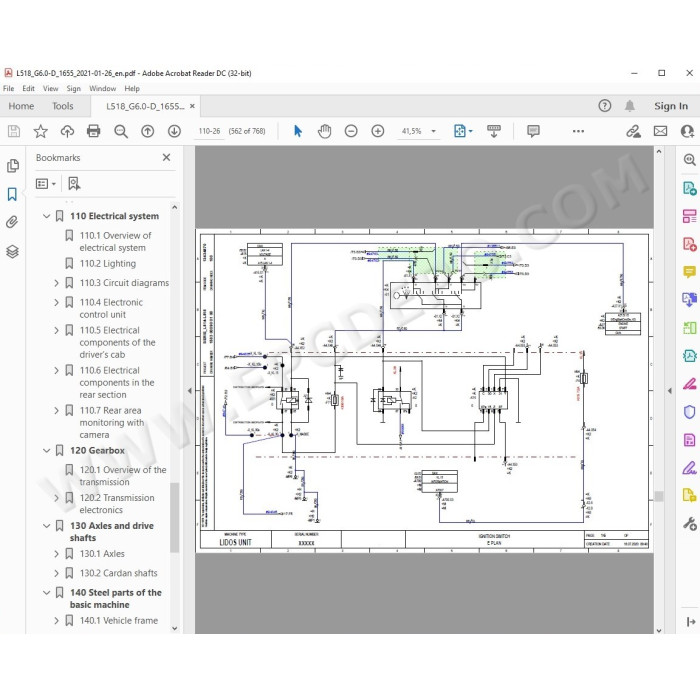Open the Sign menu
Viewport: 700px width, 700px height.
click(74, 88)
